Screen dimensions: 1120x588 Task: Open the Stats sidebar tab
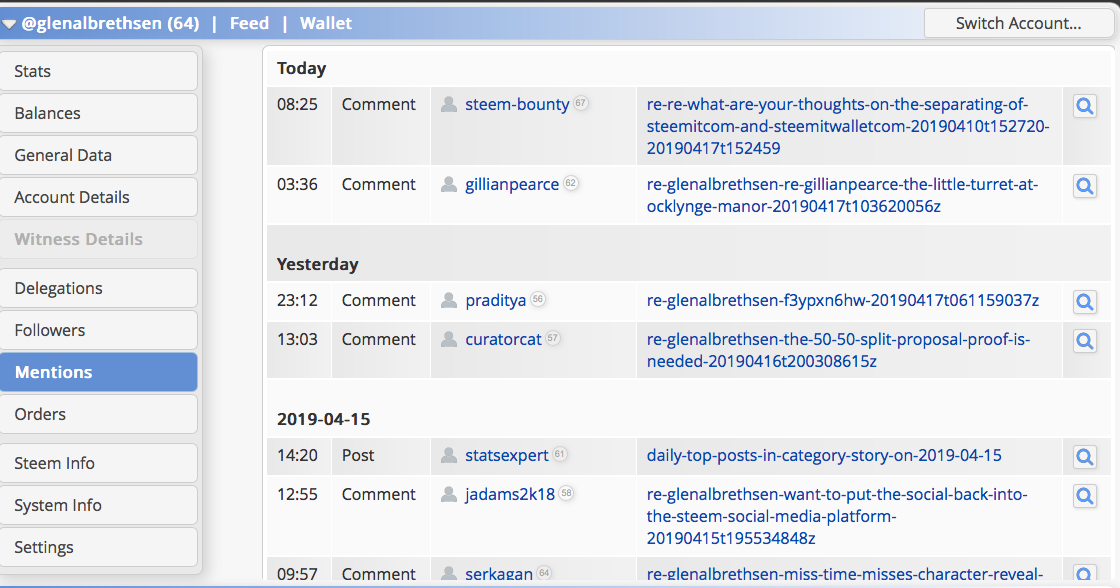[99, 71]
